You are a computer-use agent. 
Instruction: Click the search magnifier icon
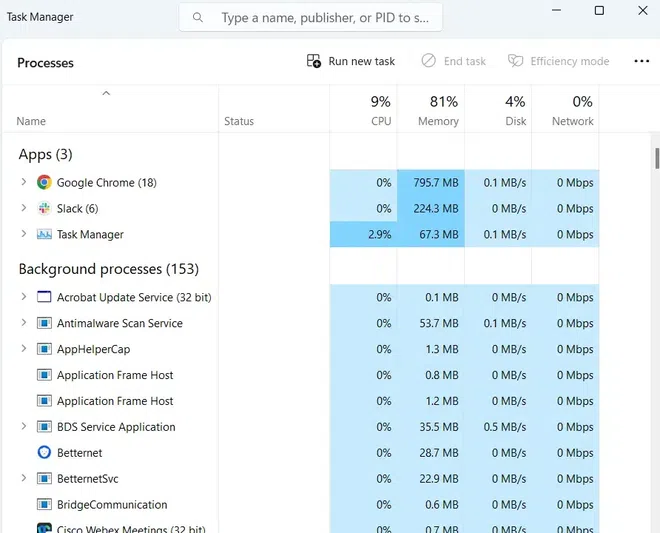[197, 17]
